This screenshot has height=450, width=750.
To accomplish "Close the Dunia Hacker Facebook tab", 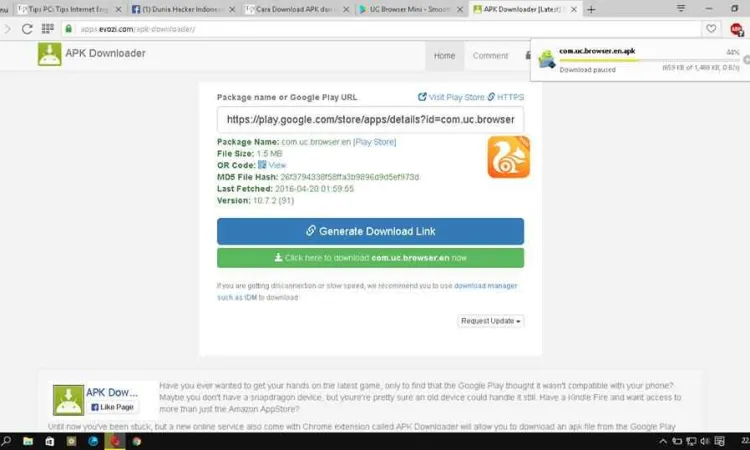I will (232, 10).
